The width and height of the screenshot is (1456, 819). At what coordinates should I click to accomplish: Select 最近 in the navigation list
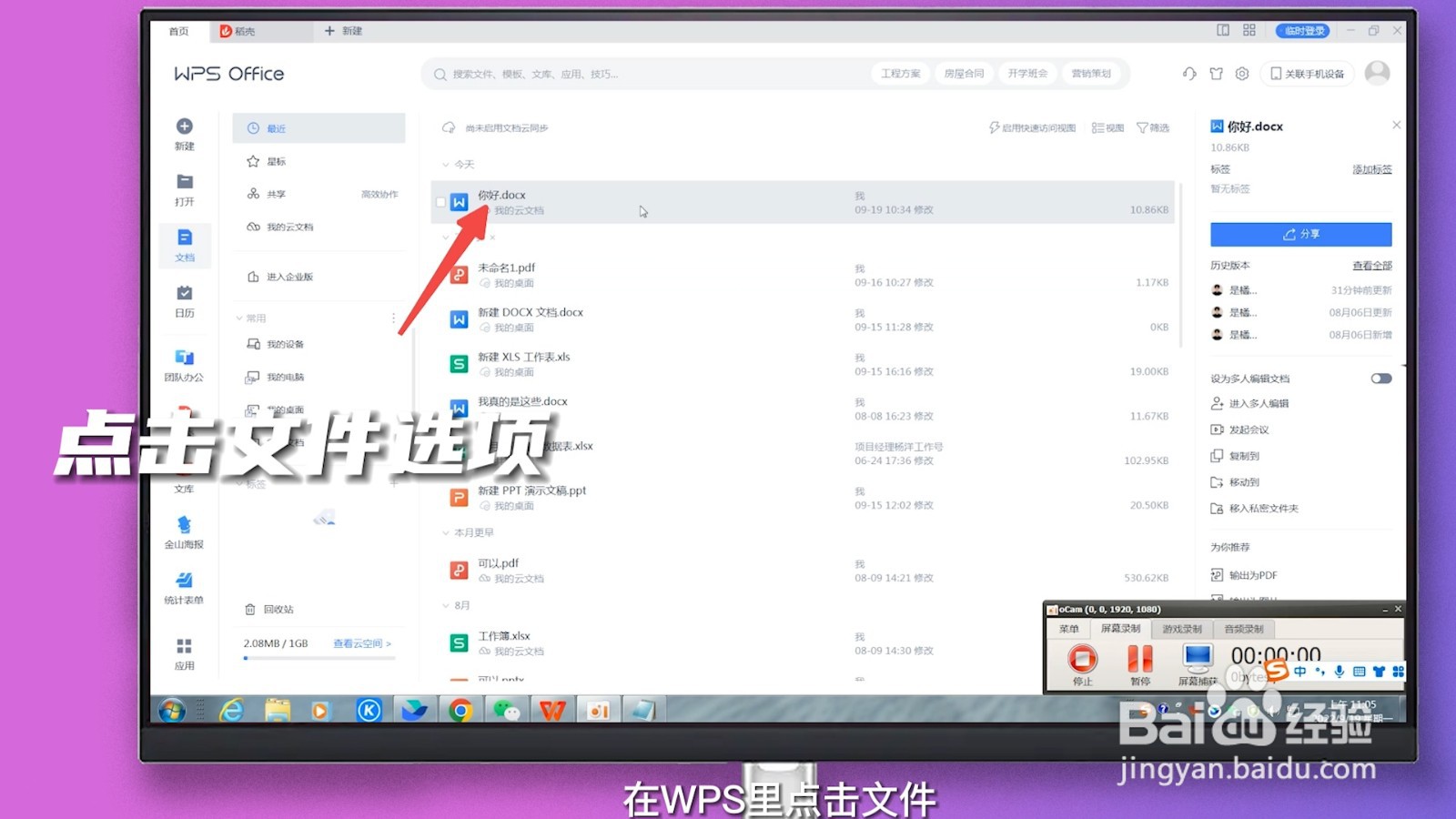coord(318,128)
